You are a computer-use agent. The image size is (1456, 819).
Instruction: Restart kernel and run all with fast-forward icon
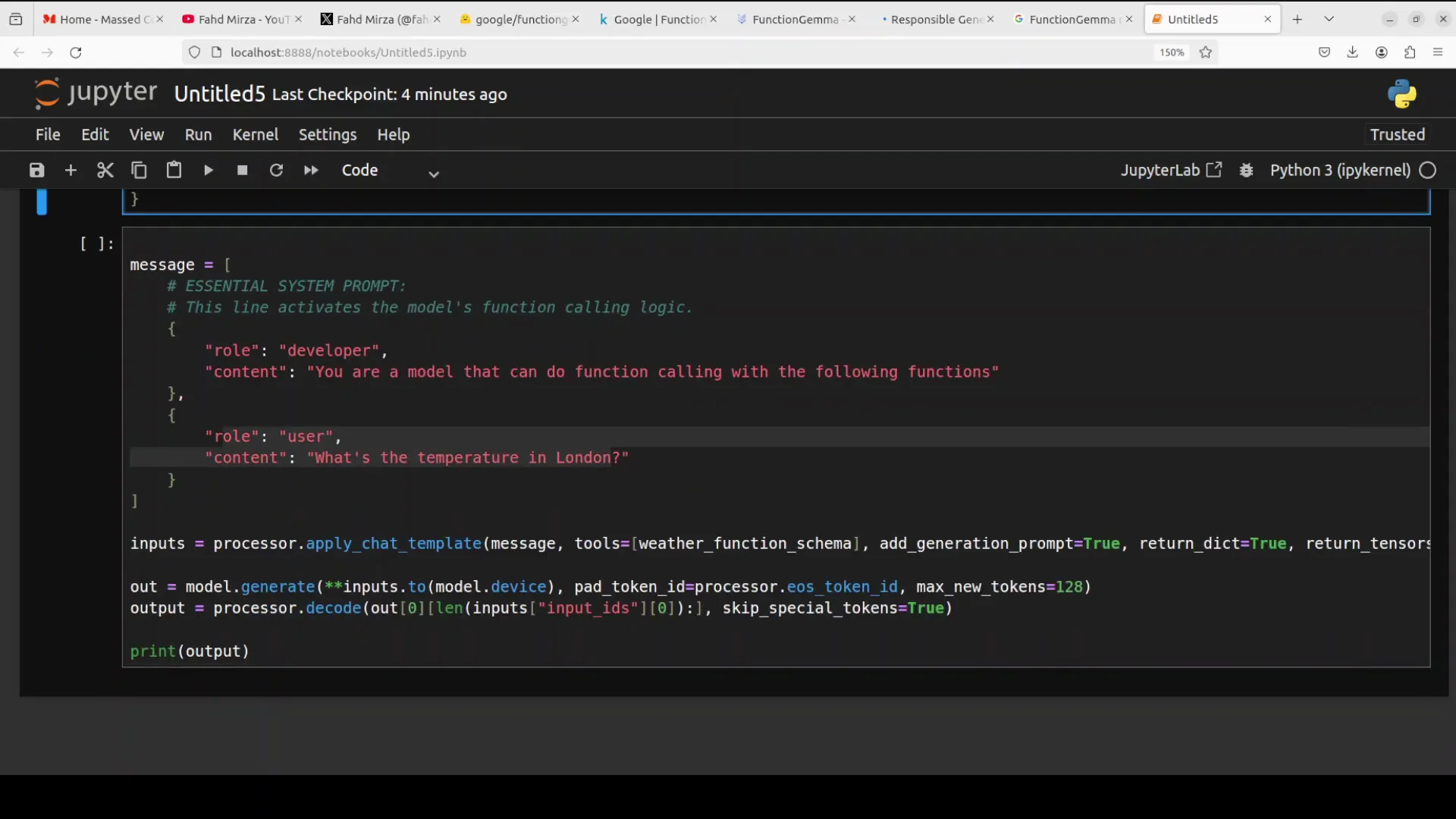pyautogui.click(x=310, y=170)
